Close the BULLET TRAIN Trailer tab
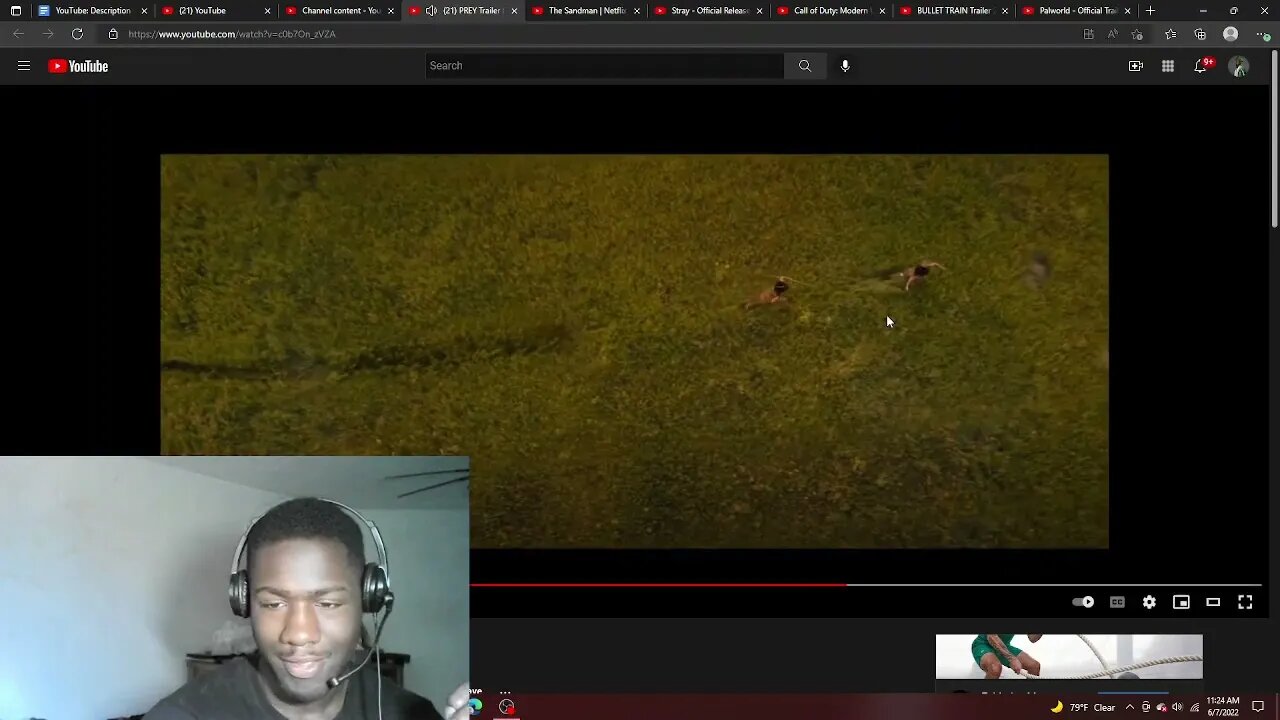The image size is (1280, 720). 1004,11
